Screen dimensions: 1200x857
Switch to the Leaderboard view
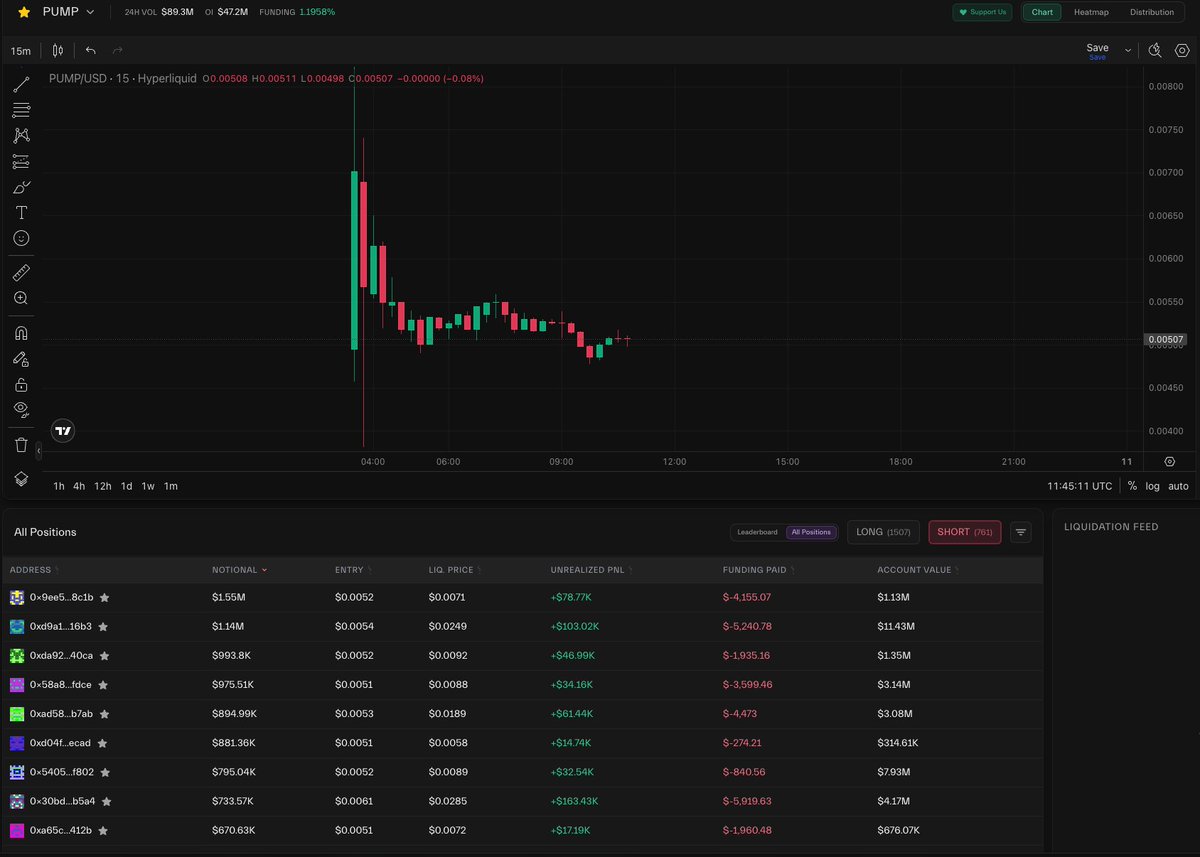tap(757, 532)
